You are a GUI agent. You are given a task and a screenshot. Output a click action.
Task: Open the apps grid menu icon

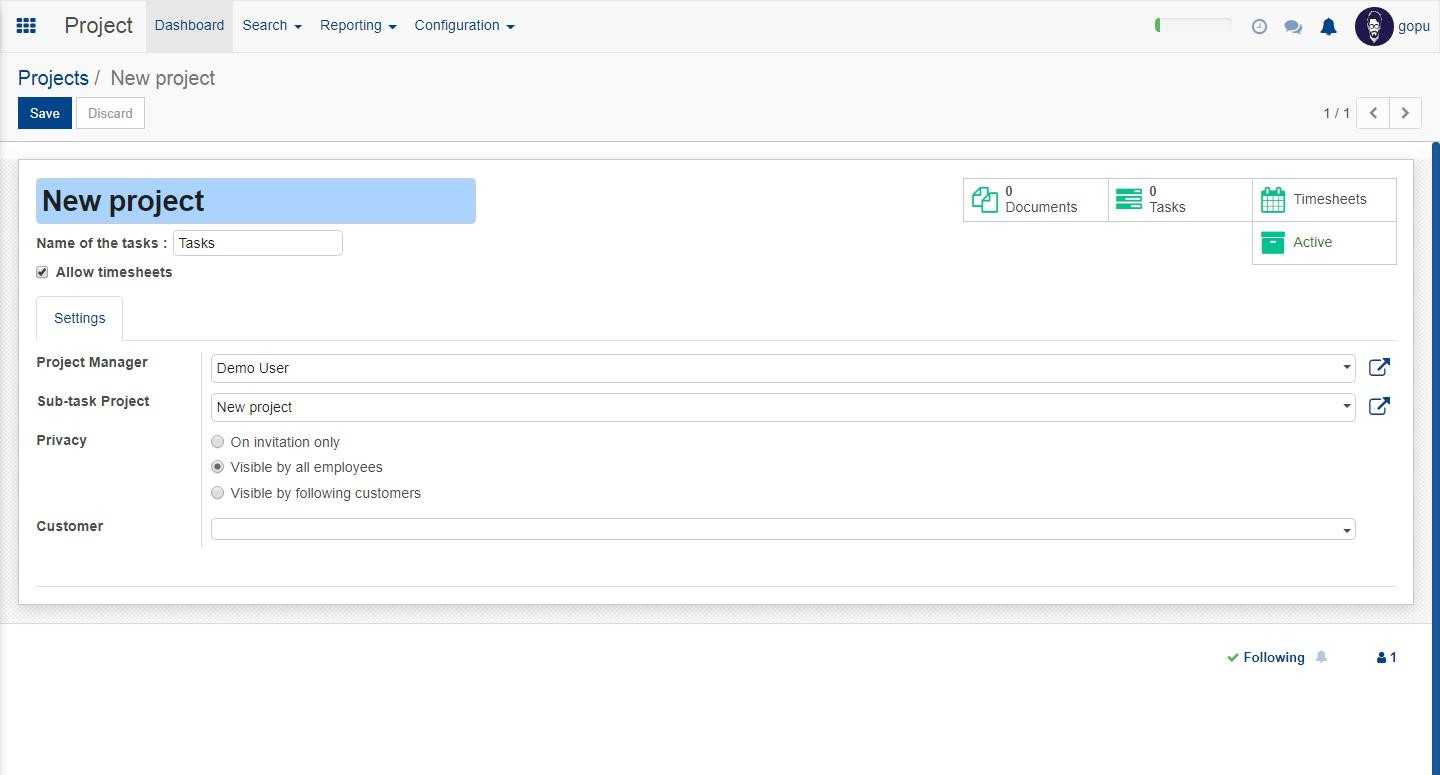(27, 26)
